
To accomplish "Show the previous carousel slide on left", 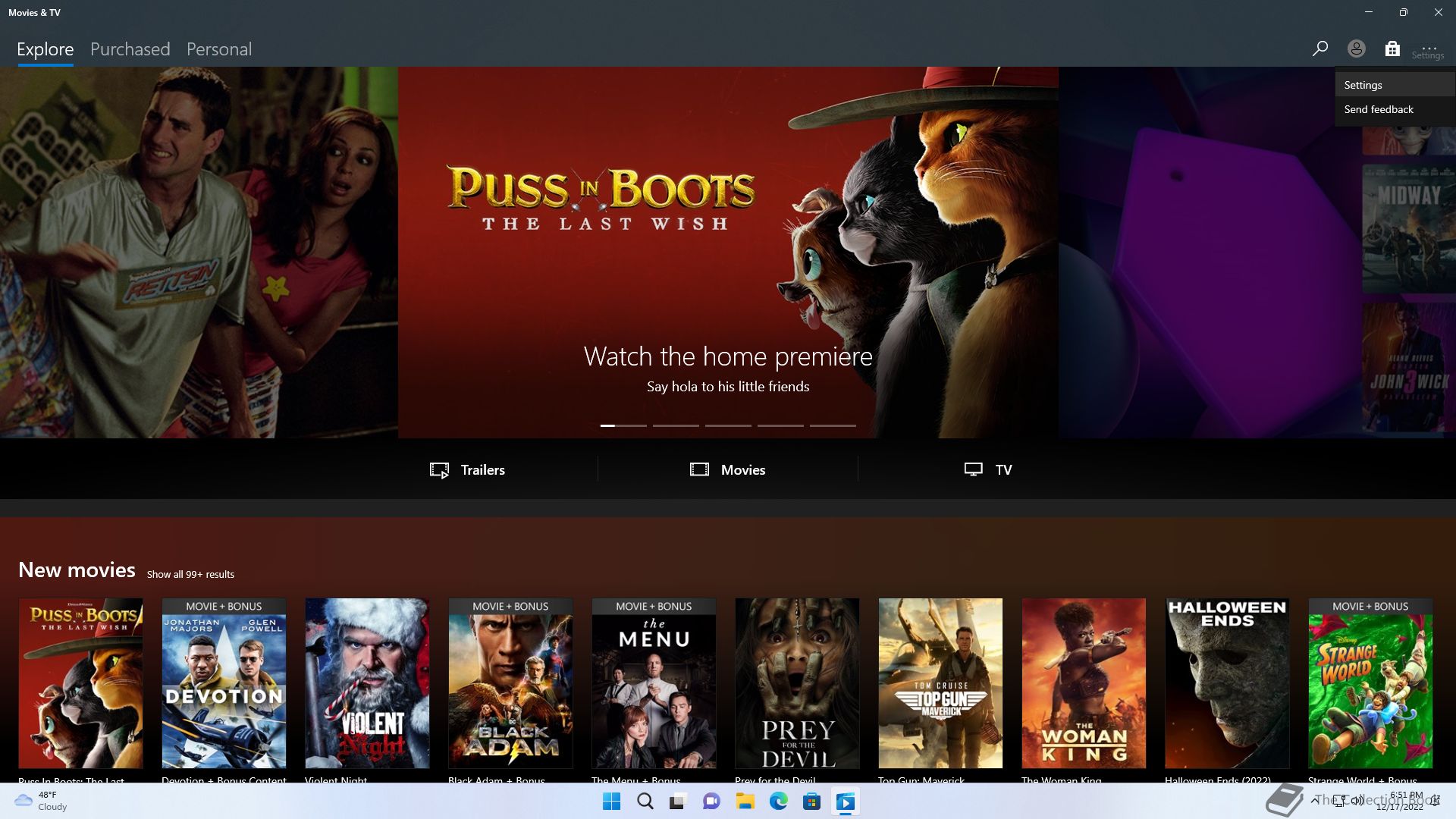I will 199,253.
